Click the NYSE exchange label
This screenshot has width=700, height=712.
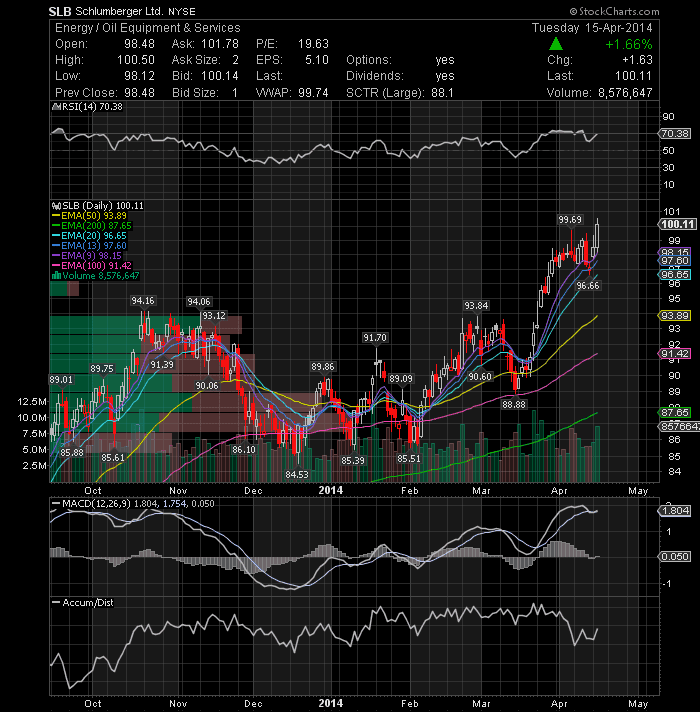(182, 12)
